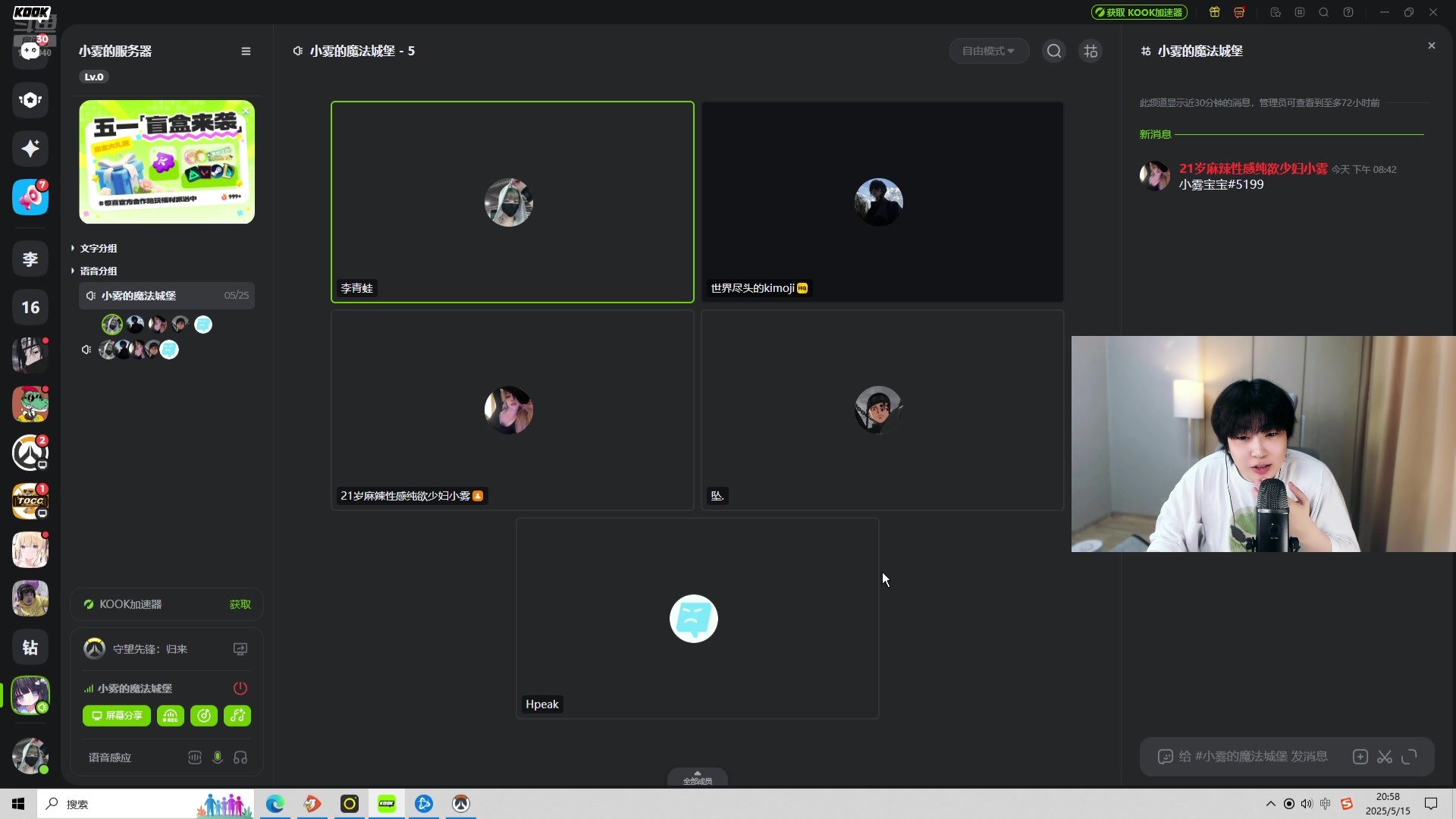Switch to the 李 server

pos(30,259)
